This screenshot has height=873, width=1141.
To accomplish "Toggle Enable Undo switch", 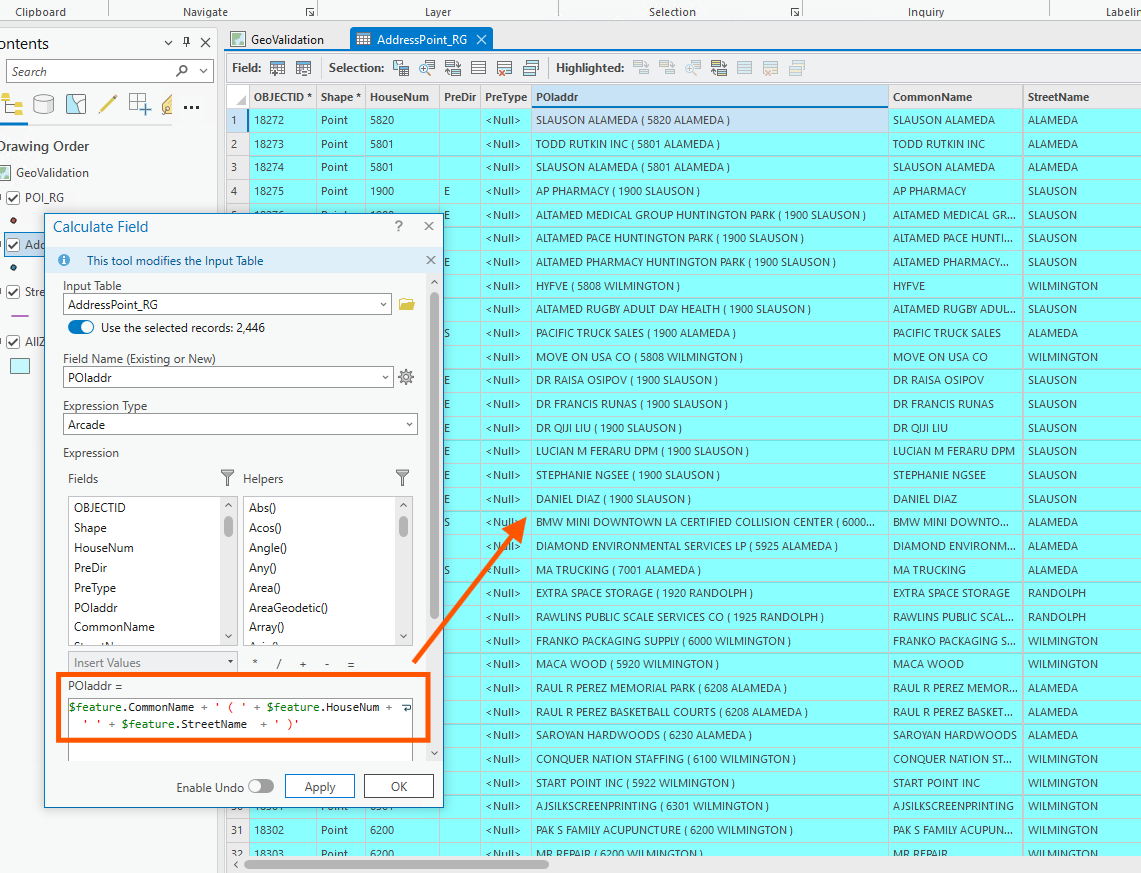I will coord(261,786).
